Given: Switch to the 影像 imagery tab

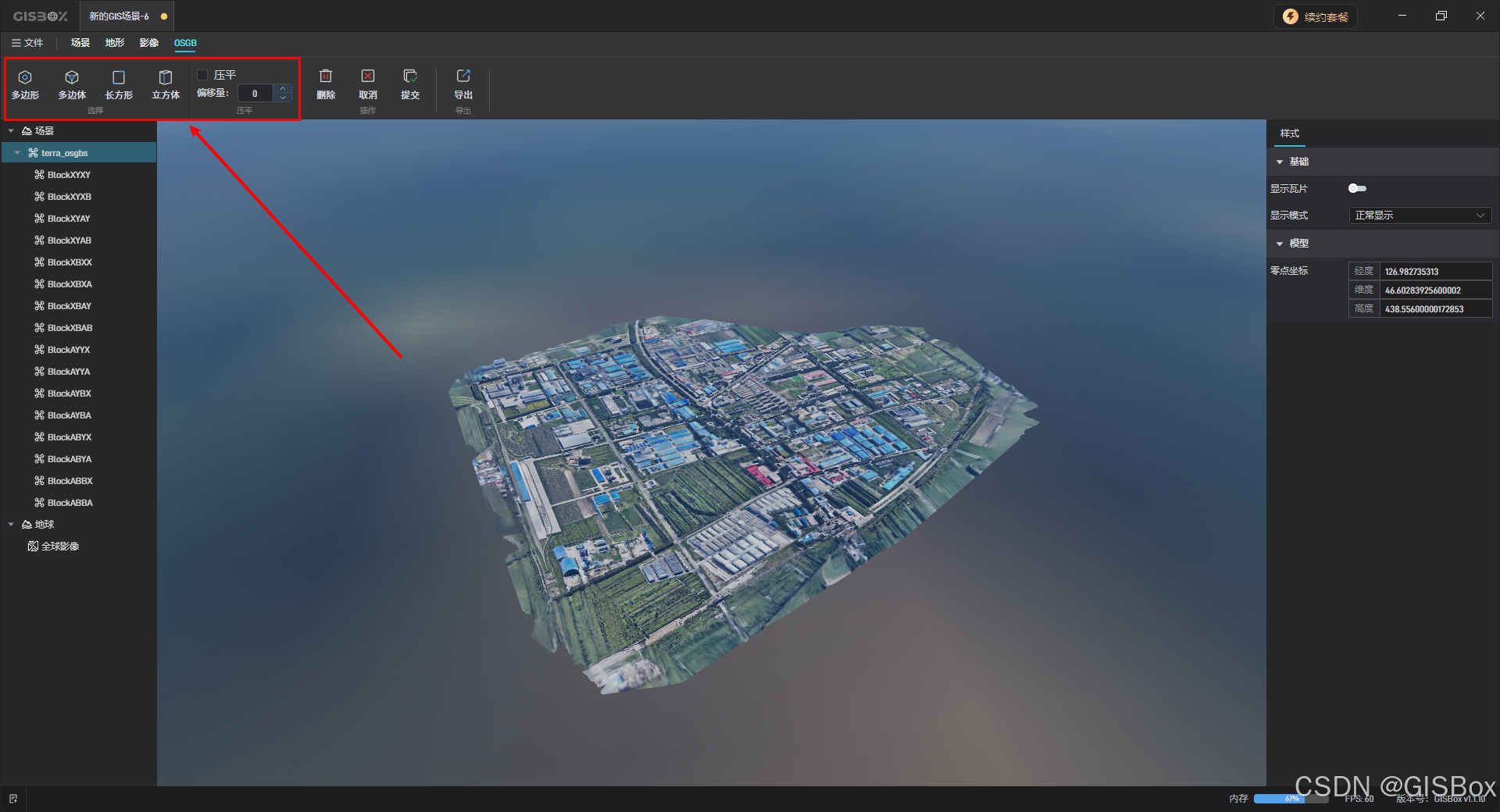Looking at the screenshot, I should (x=149, y=43).
